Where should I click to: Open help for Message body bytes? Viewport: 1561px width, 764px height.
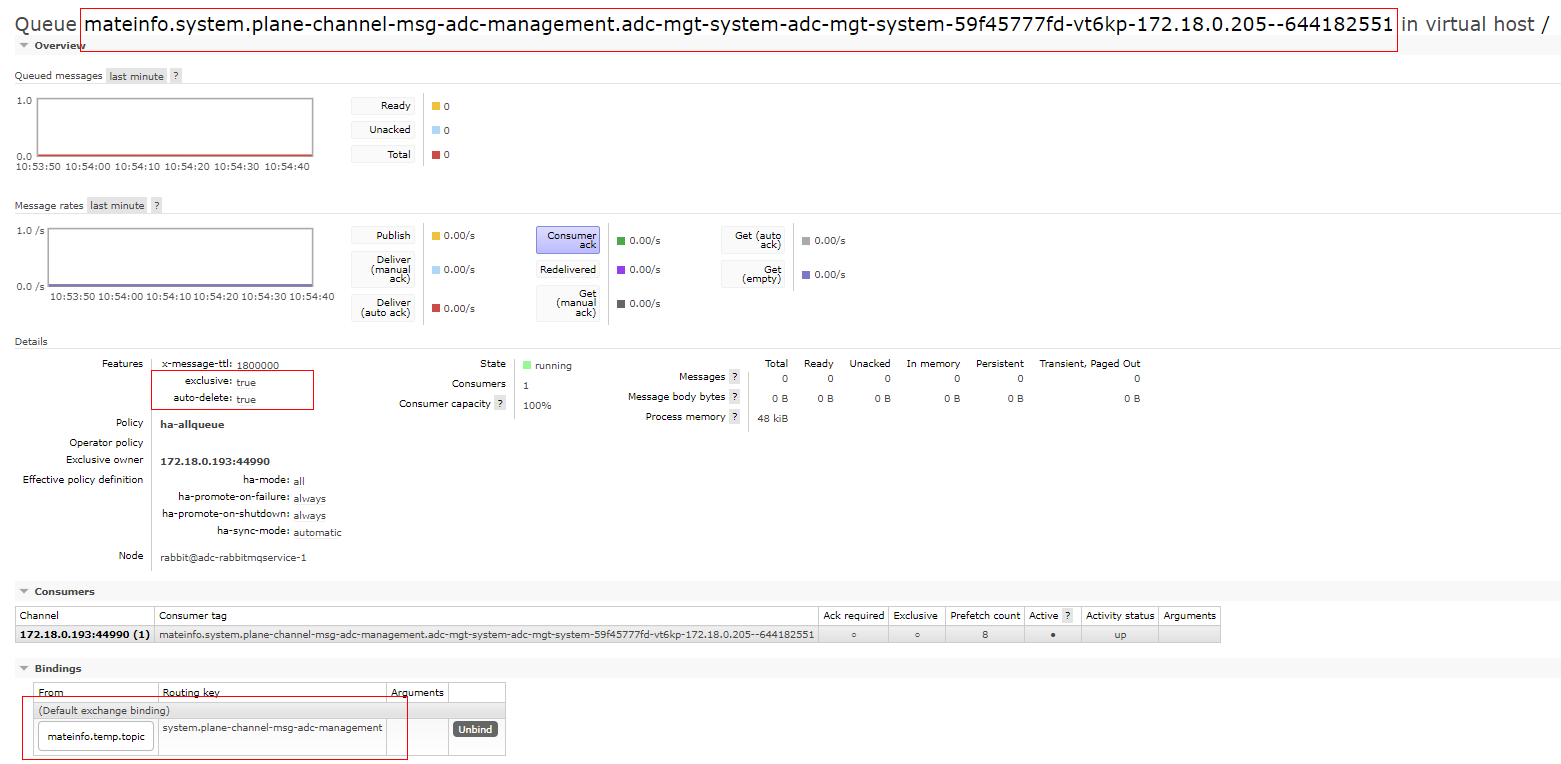click(734, 397)
